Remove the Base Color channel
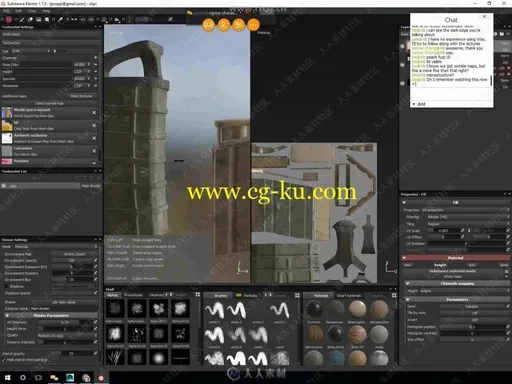Image resolution: width=512 pixels, height=384 pixels. point(96,64)
